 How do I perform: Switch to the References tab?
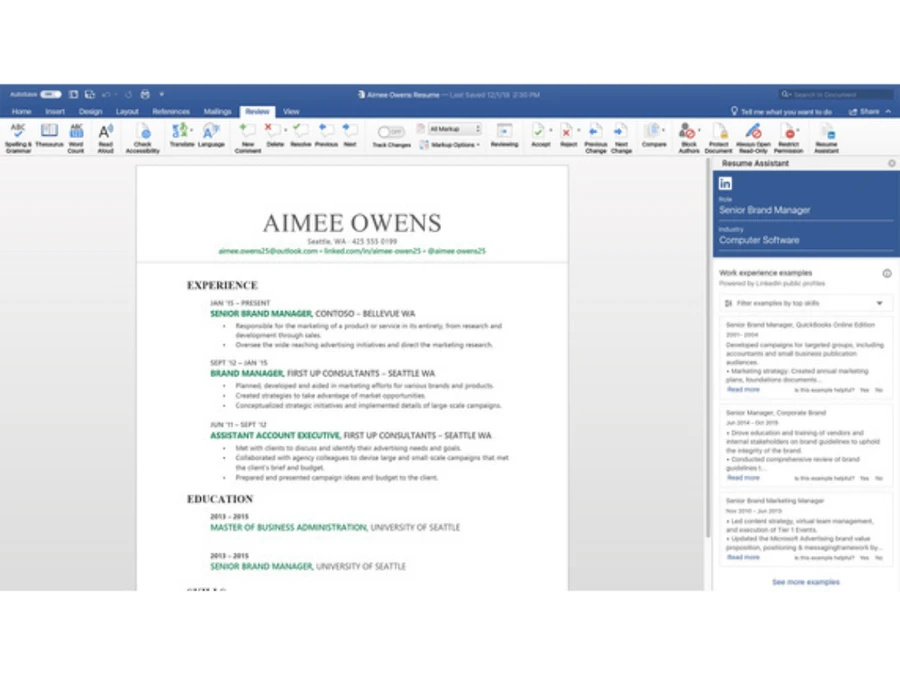(x=171, y=111)
